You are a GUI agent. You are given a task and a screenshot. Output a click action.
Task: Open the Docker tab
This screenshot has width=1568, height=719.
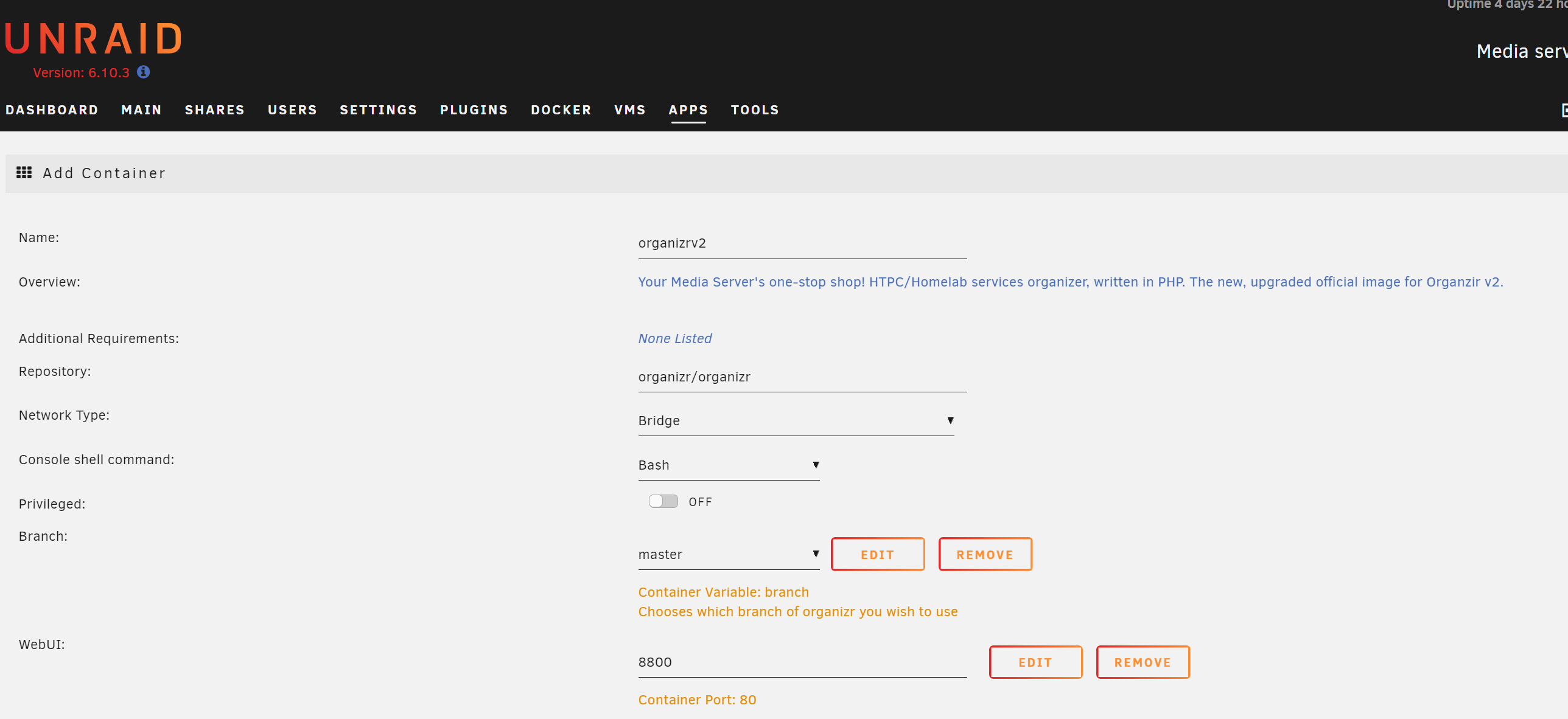tap(561, 110)
